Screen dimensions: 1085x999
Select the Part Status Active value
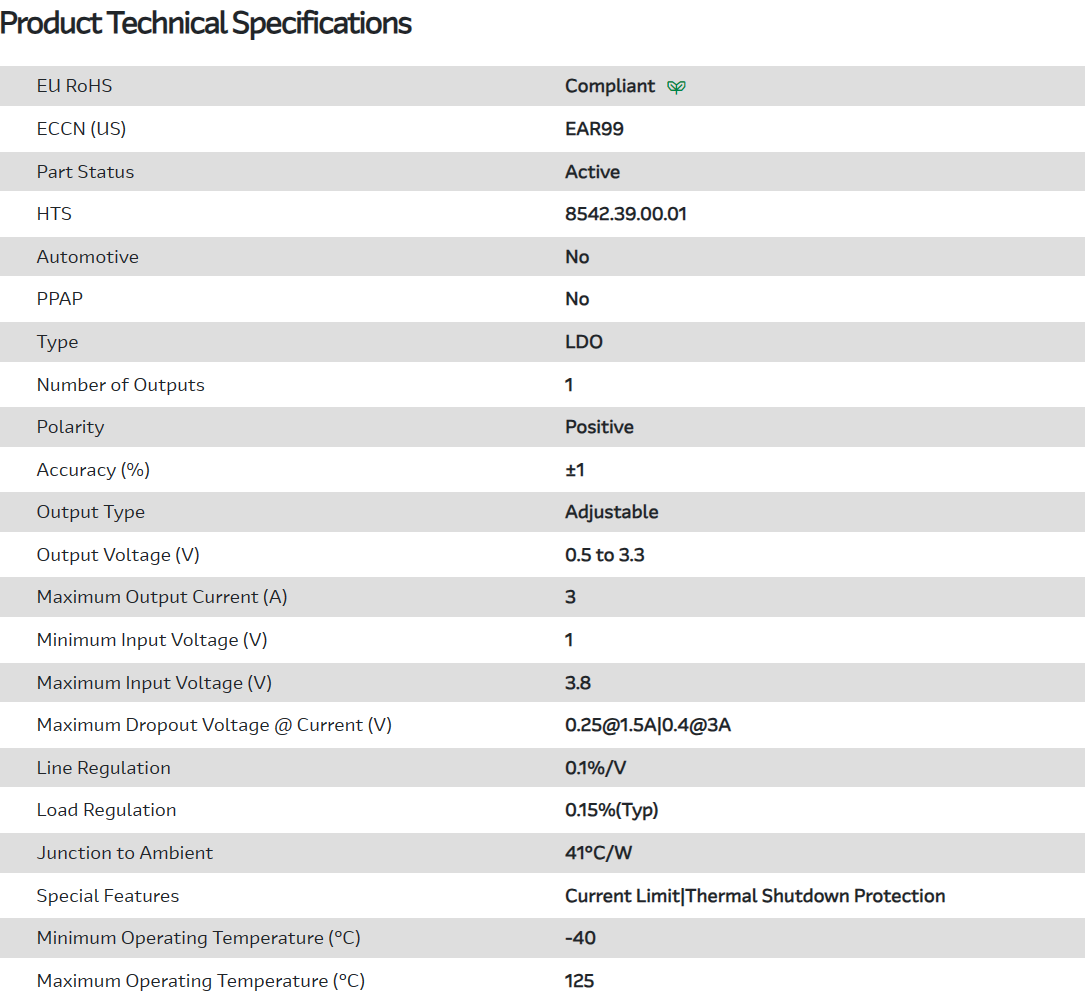point(592,172)
